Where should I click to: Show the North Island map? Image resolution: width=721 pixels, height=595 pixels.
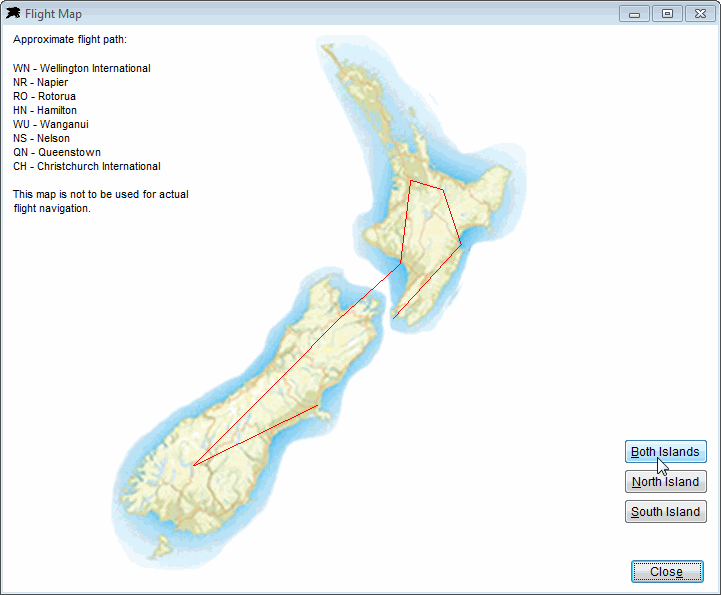(665, 481)
